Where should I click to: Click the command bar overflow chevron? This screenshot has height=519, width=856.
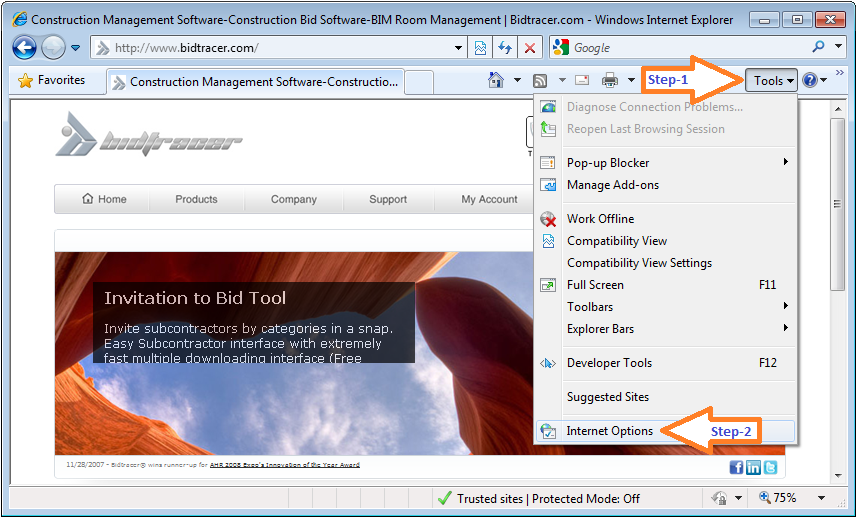[x=840, y=73]
